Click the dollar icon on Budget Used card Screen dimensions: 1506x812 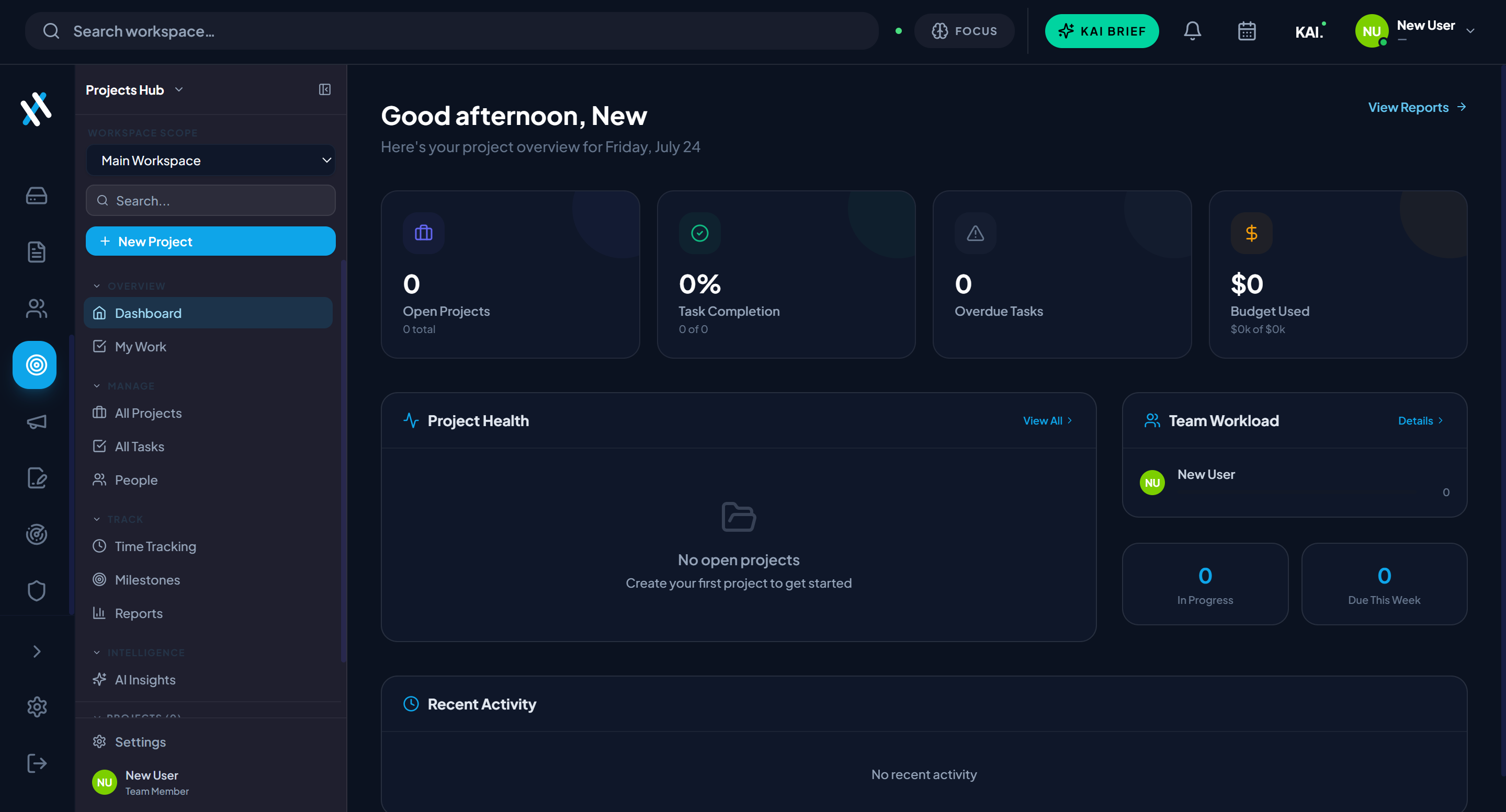(x=1251, y=233)
